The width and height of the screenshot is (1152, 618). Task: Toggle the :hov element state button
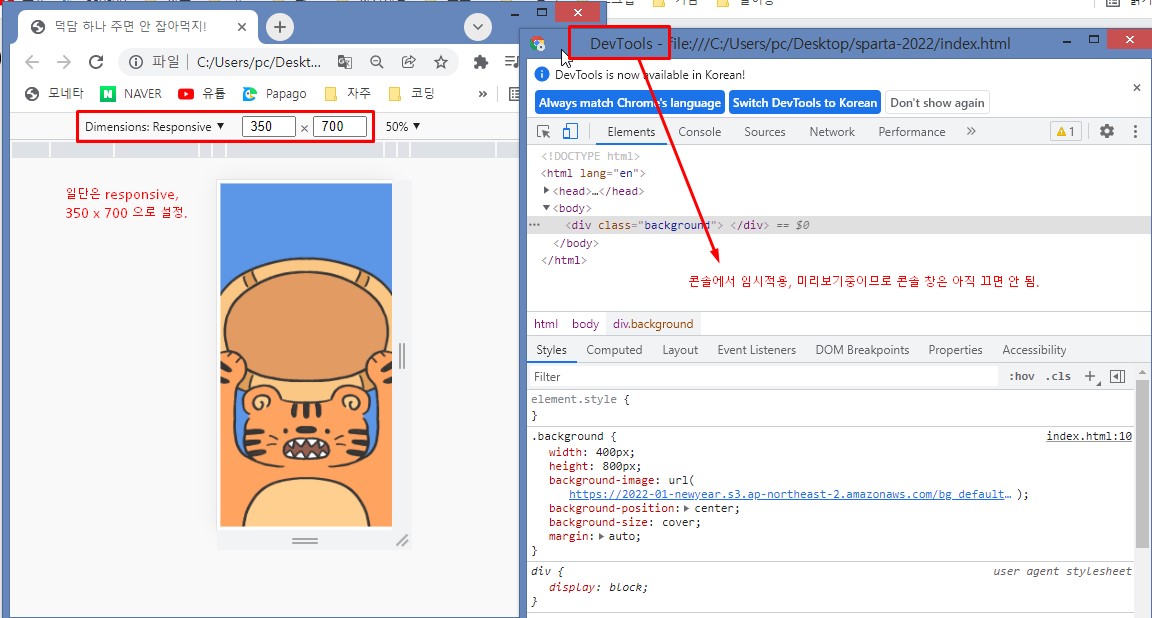1021,376
